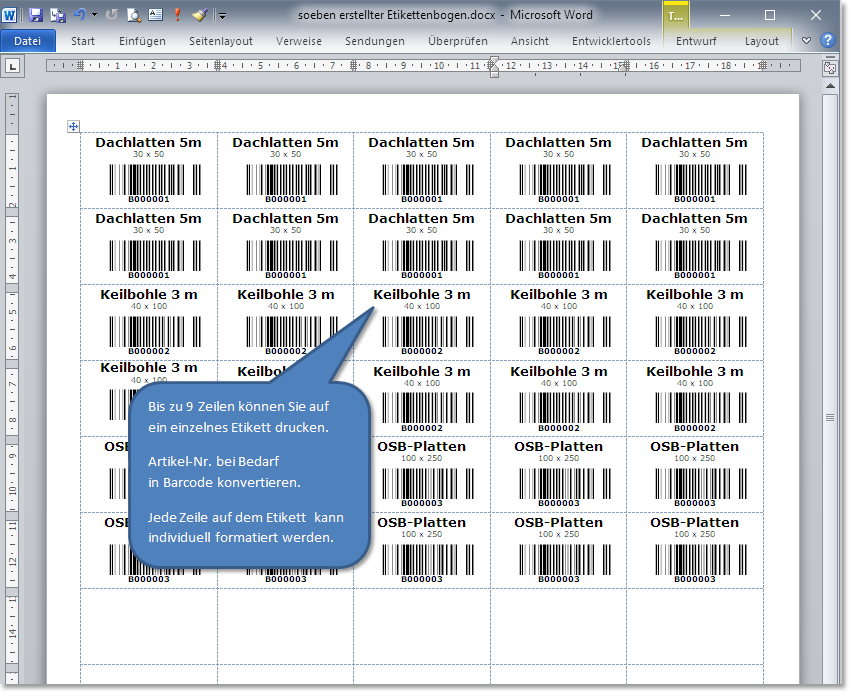Open the Verweise tab
This screenshot has width=849, height=691.
(x=299, y=41)
